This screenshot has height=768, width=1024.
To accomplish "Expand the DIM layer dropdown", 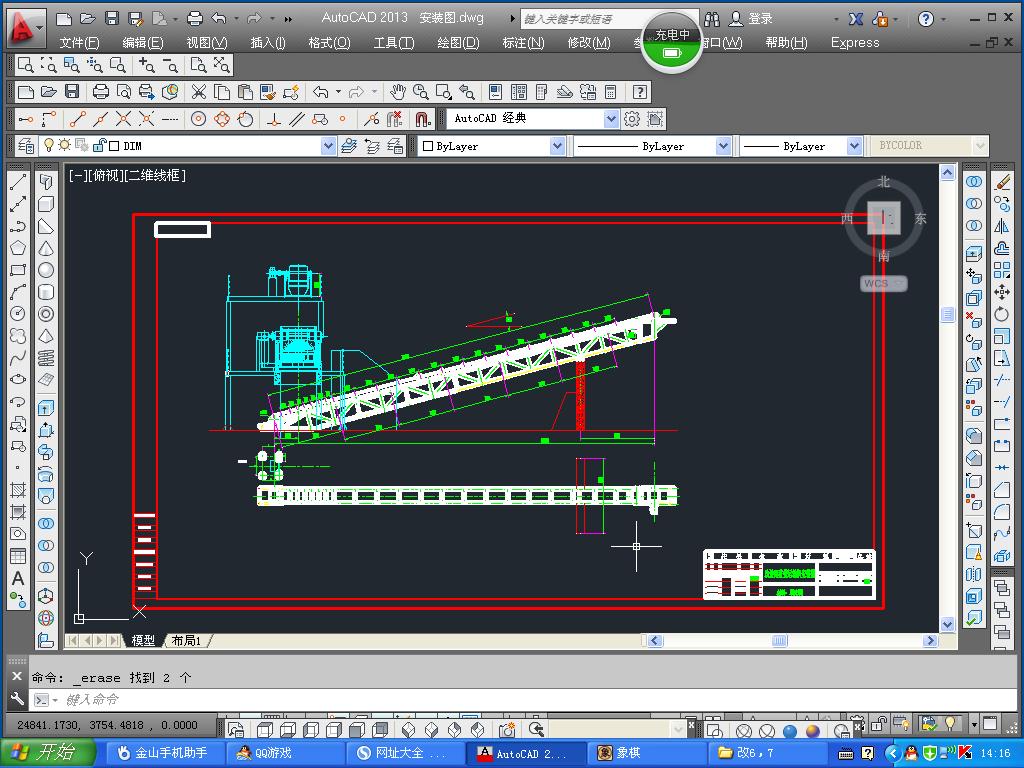I will coord(328,146).
